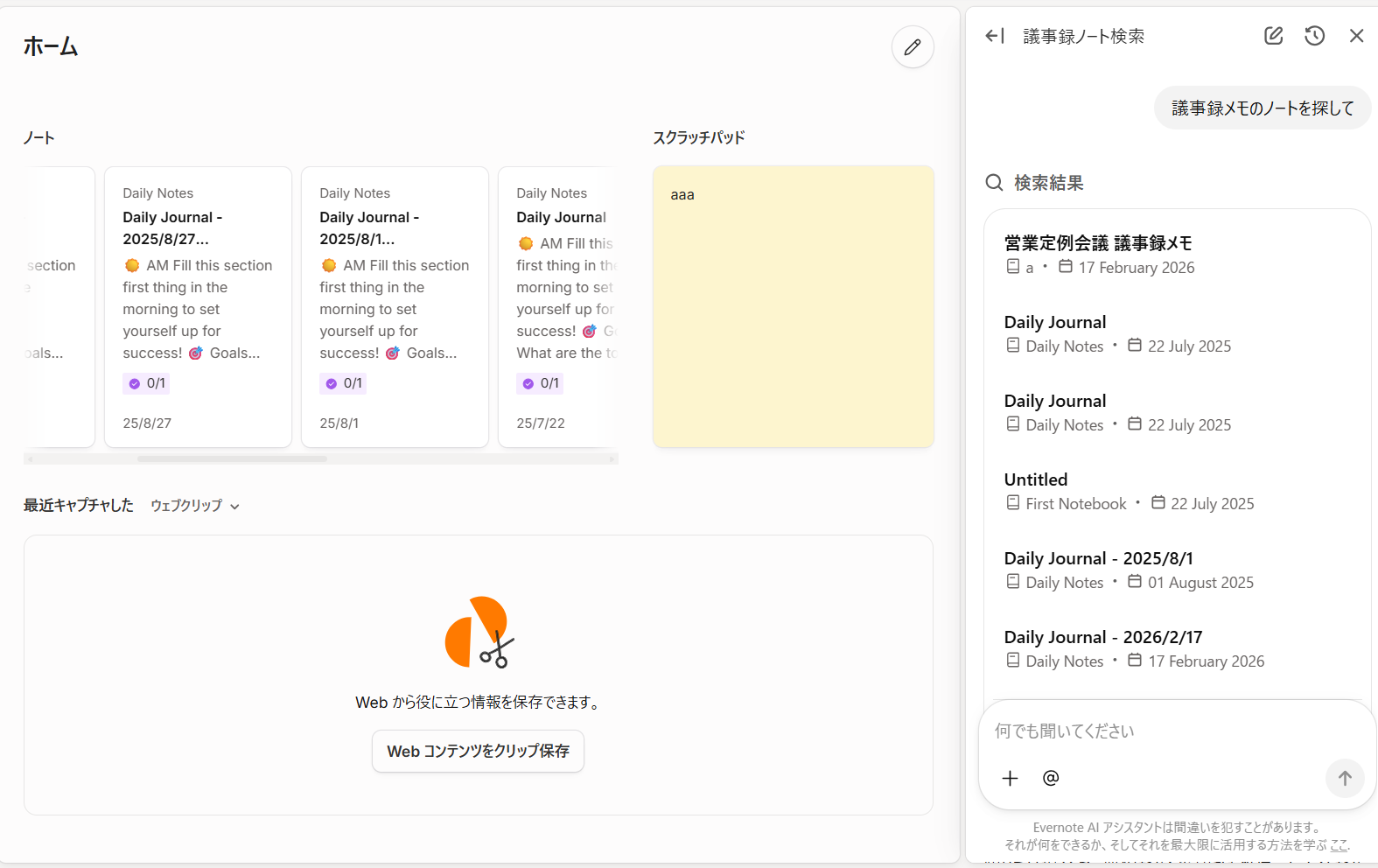
Task: Click the 最近キャプチャした heading
Action: pos(79,506)
